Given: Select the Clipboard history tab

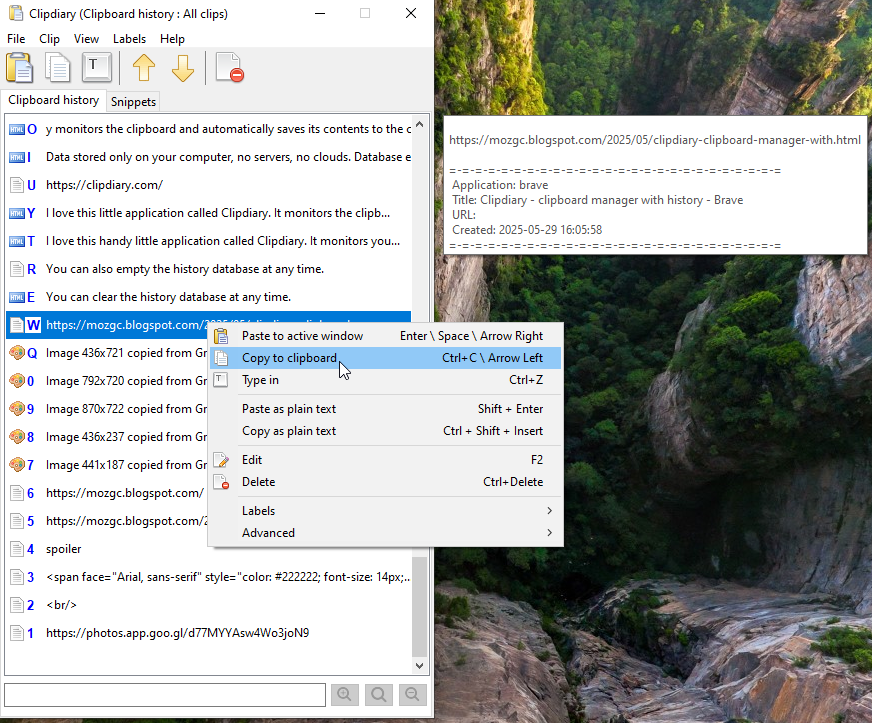Looking at the screenshot, I should coord(53,100).
